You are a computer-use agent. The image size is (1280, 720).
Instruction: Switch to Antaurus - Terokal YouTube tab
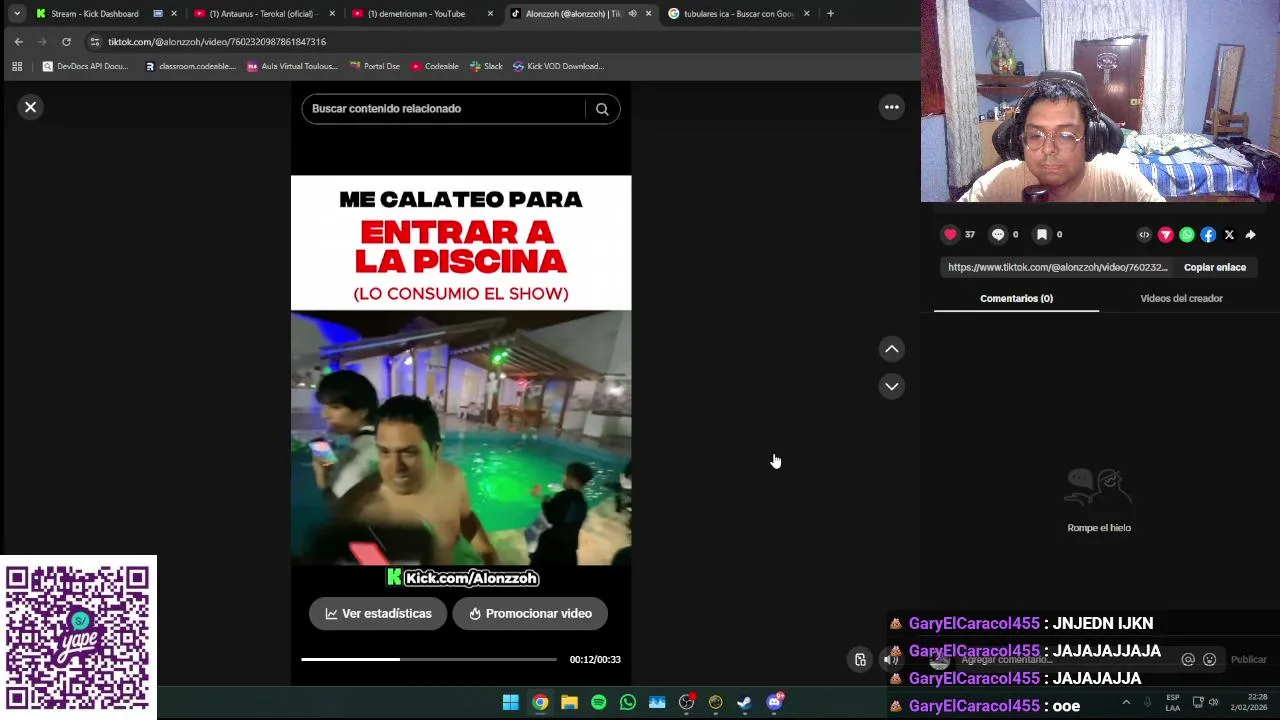(x=263, y=14)
